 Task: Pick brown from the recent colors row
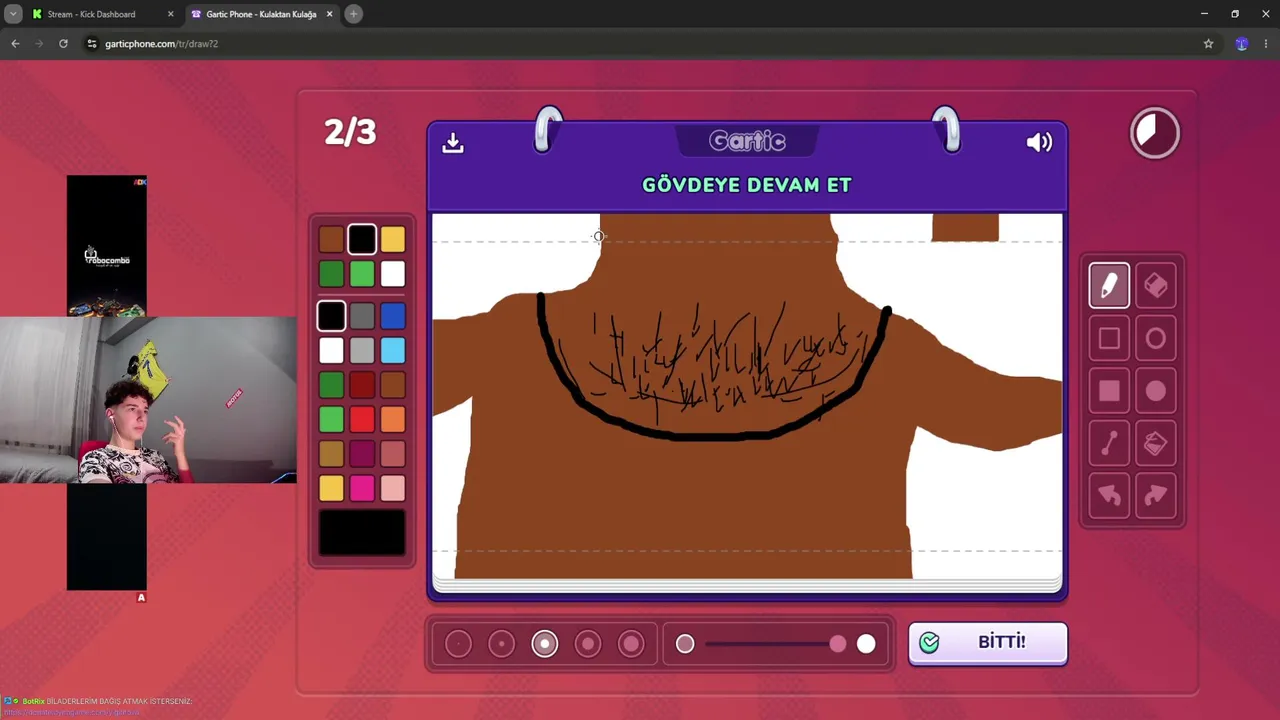click(331, 239)
